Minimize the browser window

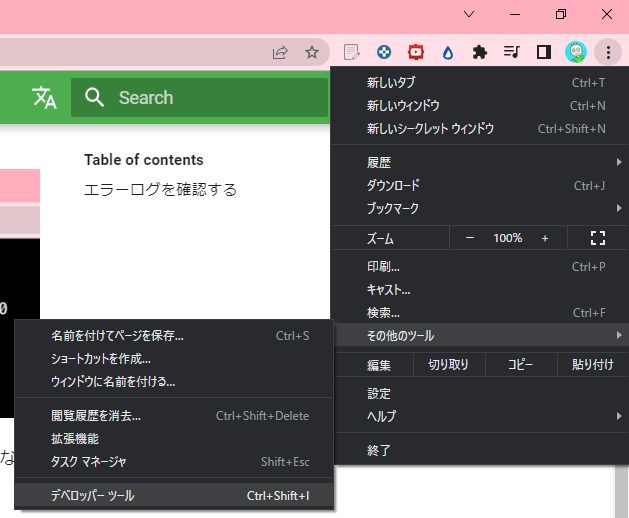[515, 14]
